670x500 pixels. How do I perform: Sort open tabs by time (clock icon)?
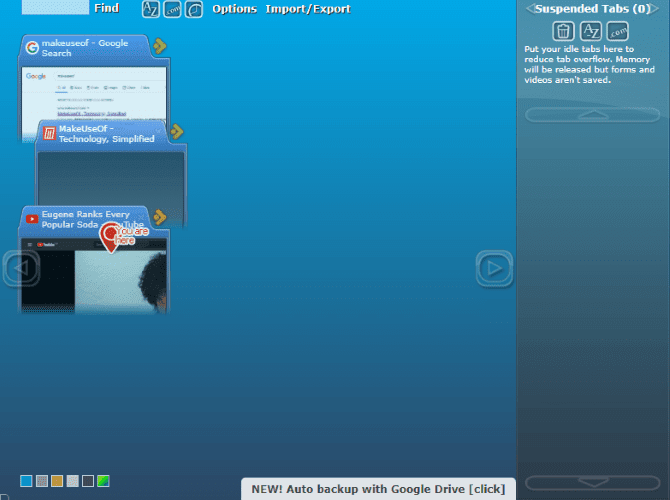click(x=194, y=9)
